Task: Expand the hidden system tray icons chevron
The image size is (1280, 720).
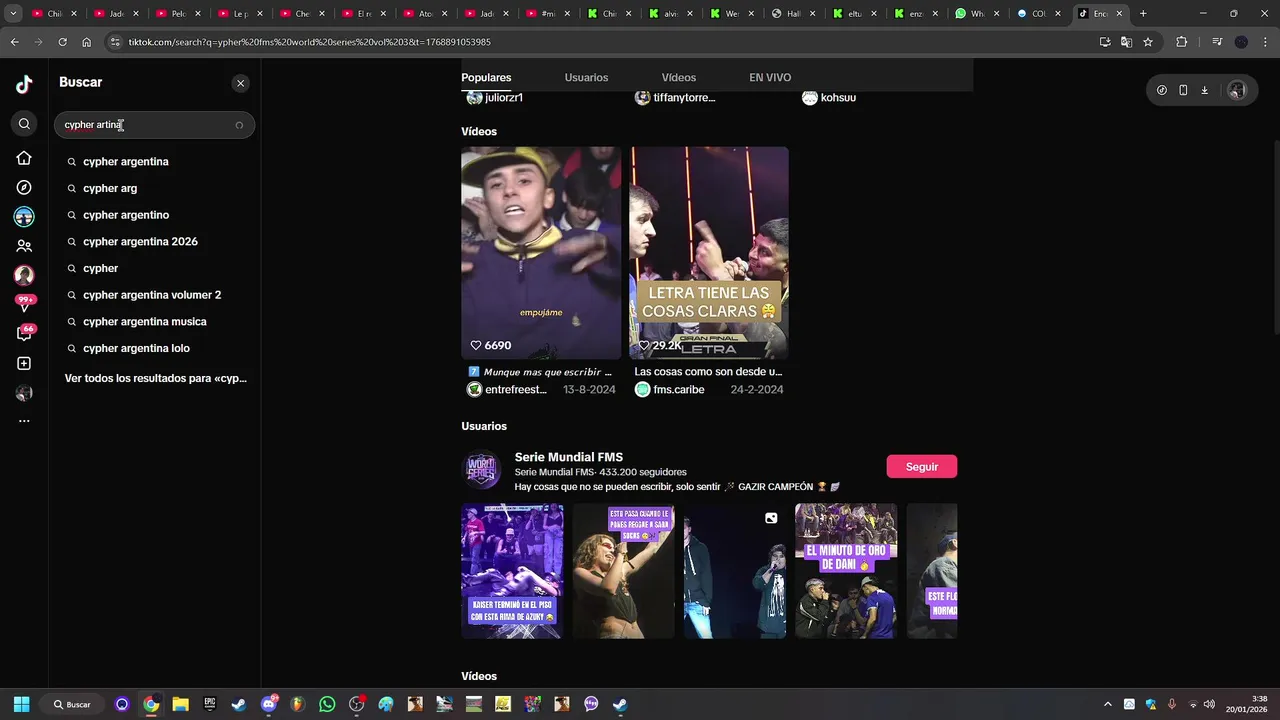Action: coord(1107,704)
